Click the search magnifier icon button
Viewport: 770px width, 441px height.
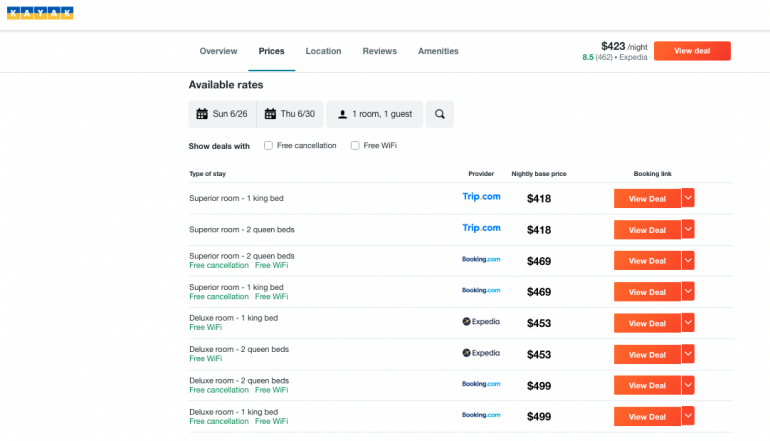(x=439, y=114)
